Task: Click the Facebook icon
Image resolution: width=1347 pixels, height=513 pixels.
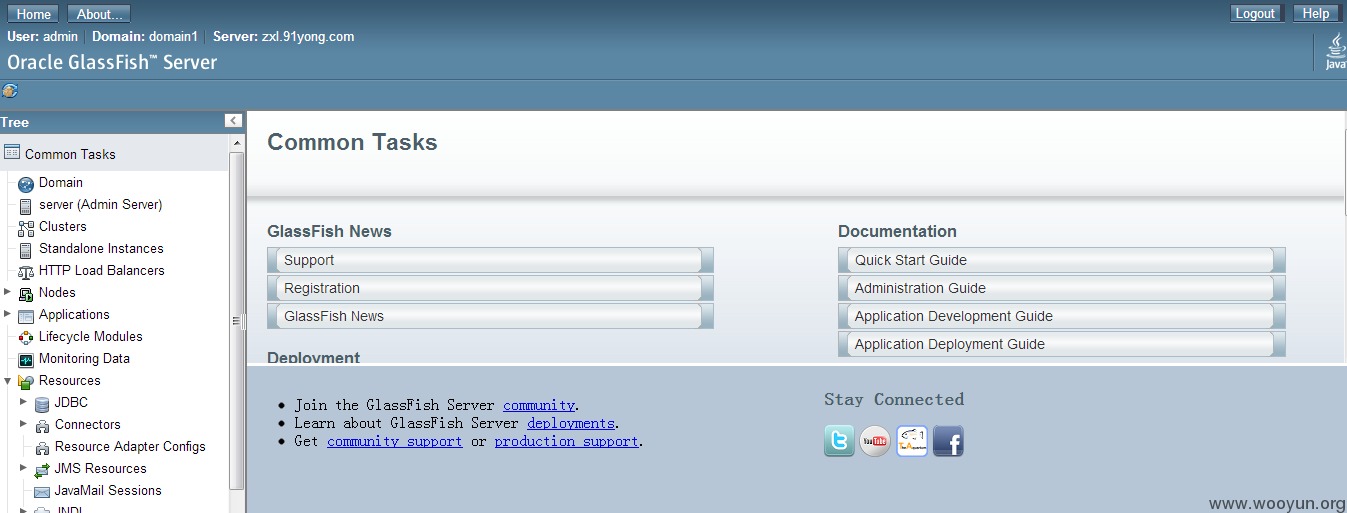Action: 948,441
